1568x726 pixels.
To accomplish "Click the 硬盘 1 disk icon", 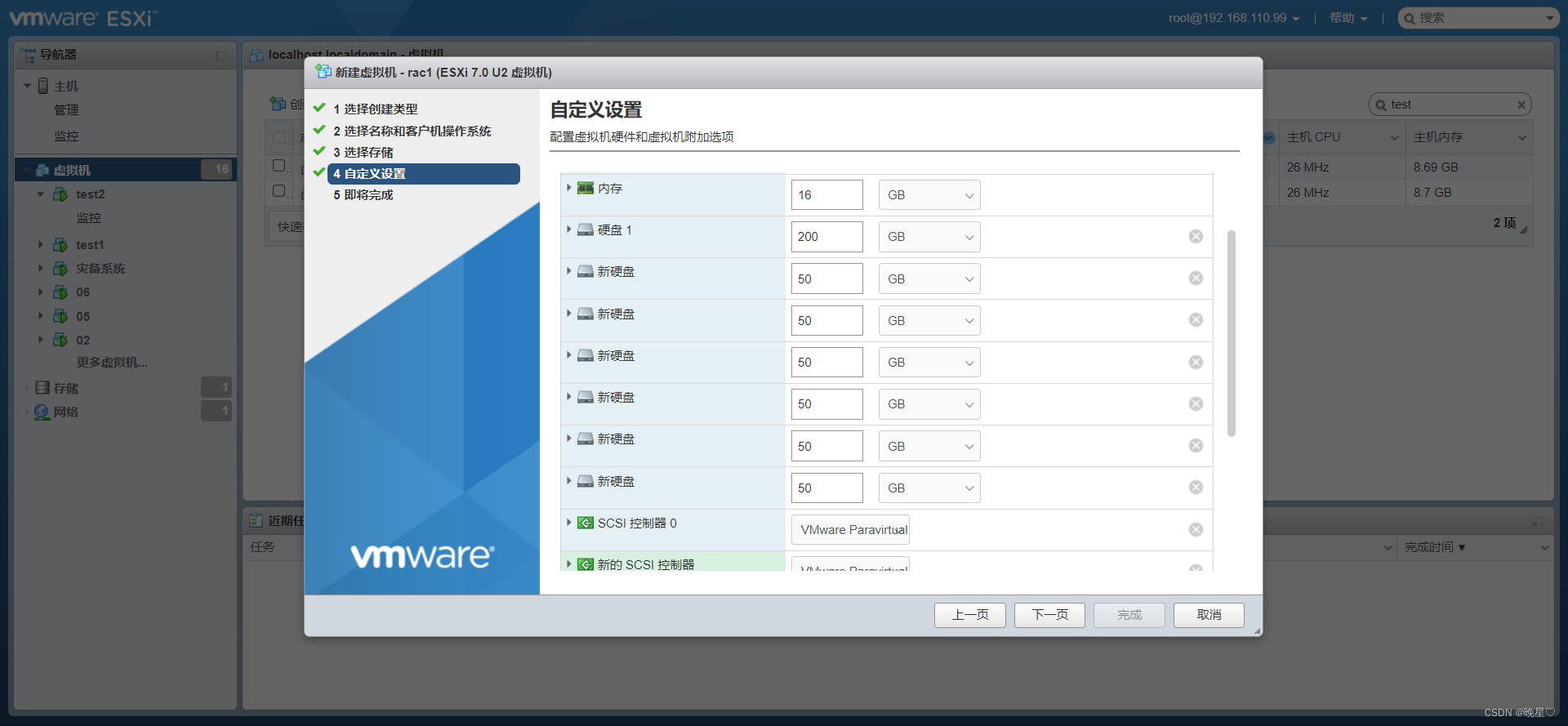I will click(586, 230).
